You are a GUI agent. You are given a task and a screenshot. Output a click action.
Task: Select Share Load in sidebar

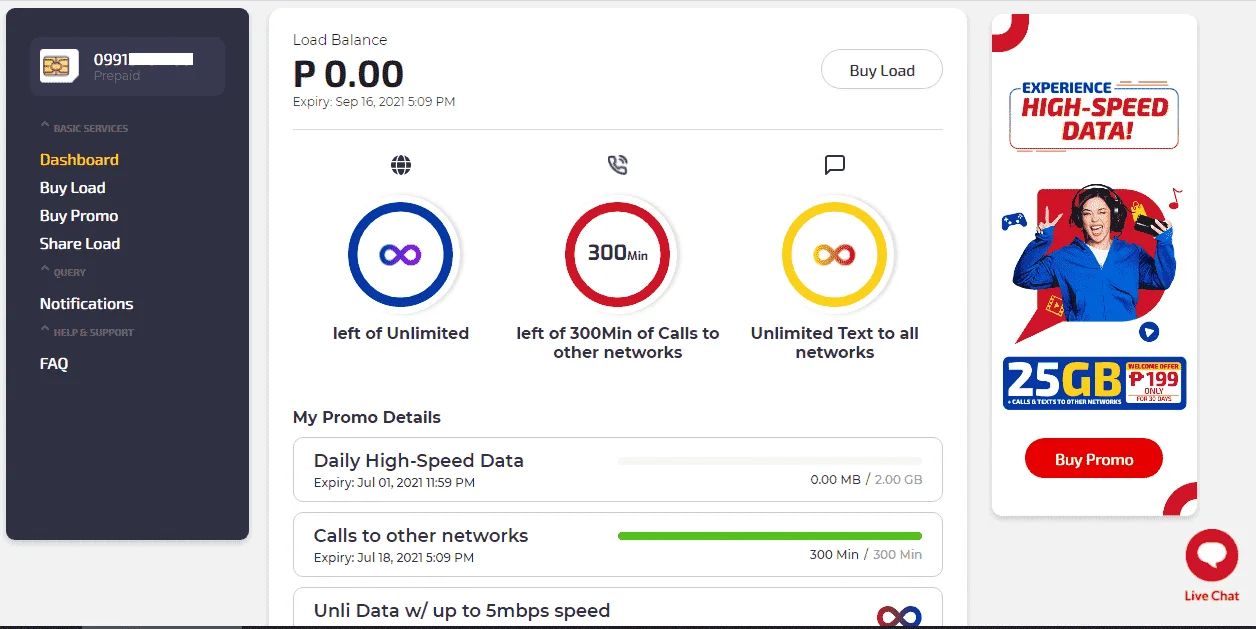point(80,244)
